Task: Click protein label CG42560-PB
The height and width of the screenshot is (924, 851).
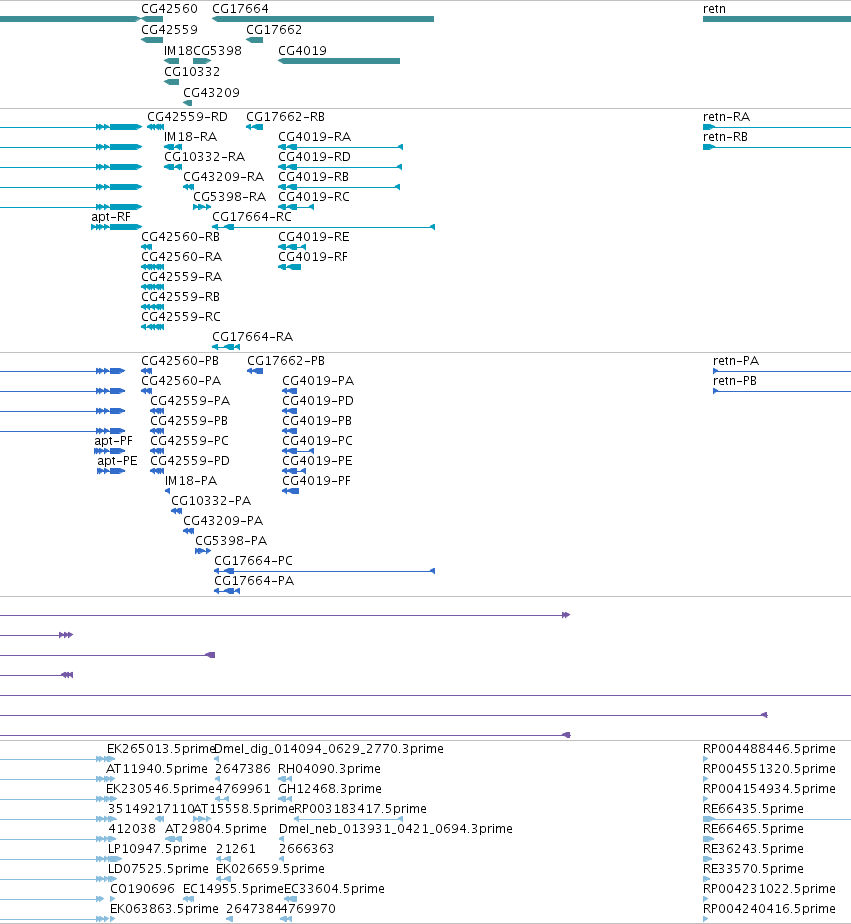Action: (x=180, y=361)
